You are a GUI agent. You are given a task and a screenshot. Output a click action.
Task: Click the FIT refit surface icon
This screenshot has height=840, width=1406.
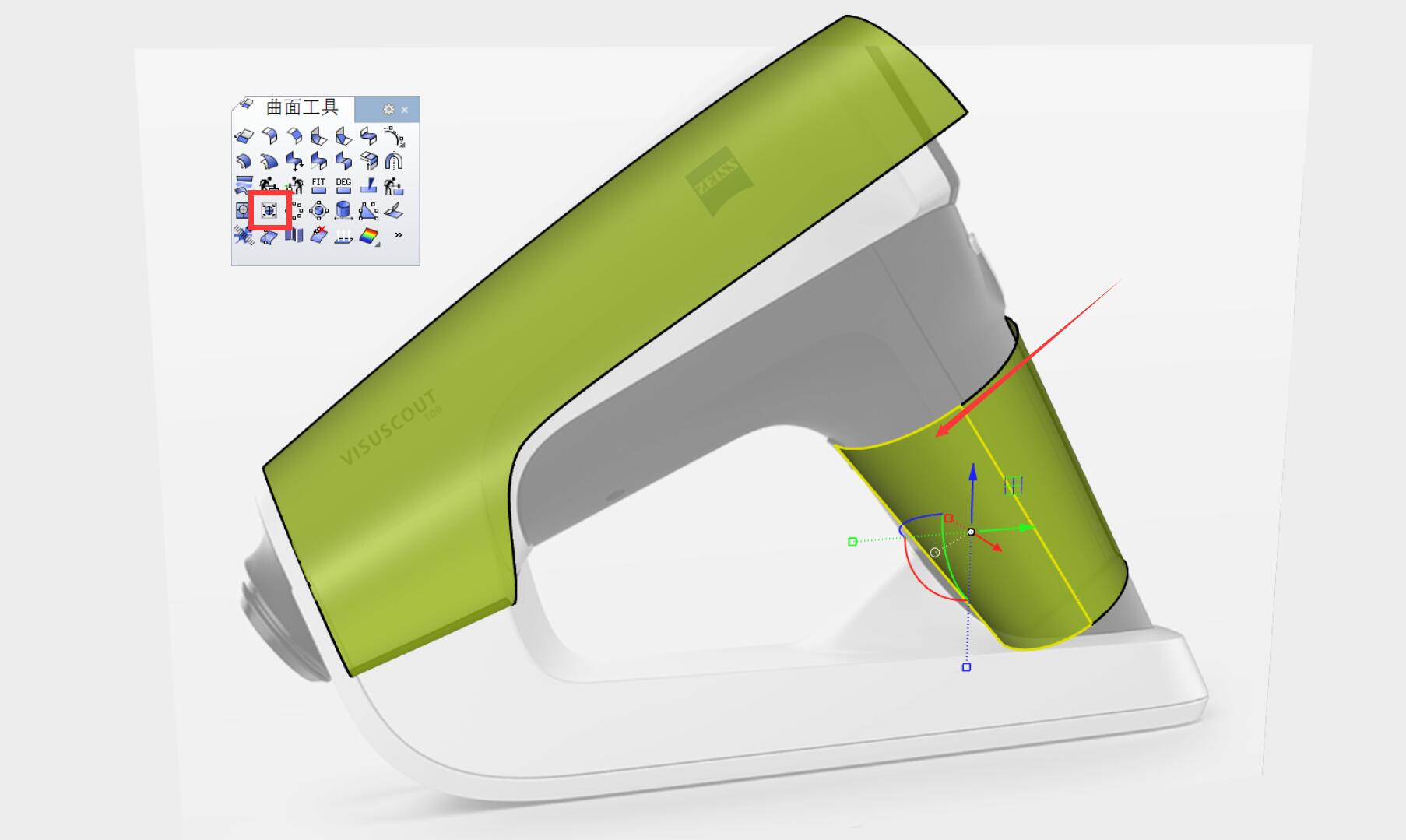[x=318, y=186]
